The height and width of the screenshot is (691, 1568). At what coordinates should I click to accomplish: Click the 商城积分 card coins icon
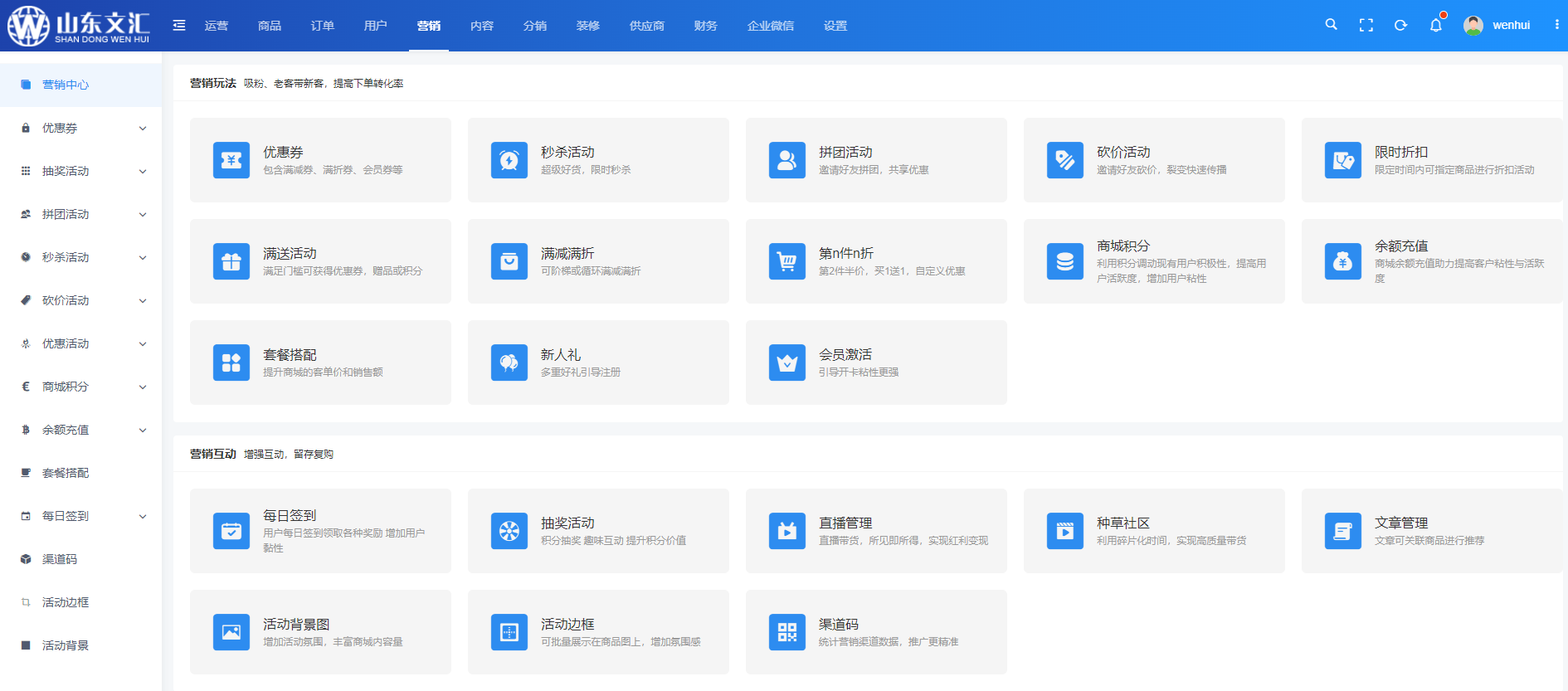click(x=1065, y=261)
